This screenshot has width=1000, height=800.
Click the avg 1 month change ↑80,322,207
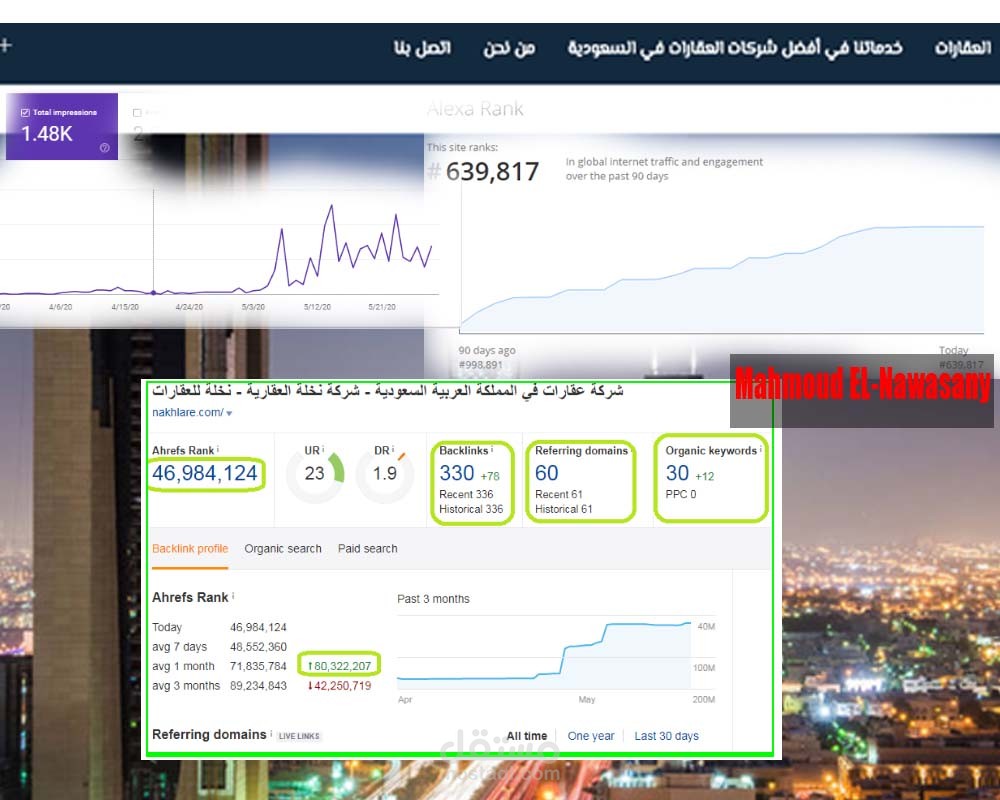[x=339, y=666]
